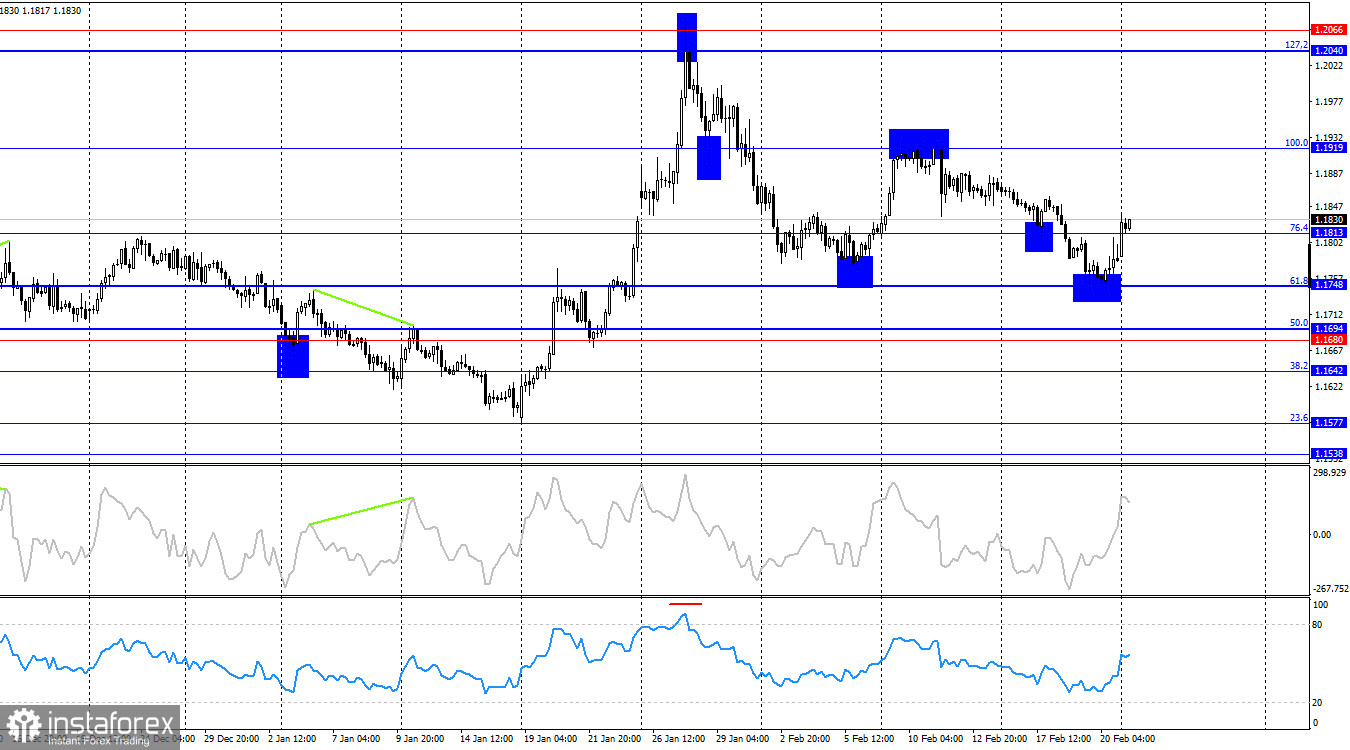Click the Instant Forex Trading text
This screenshot has width=1350, height=750.
click(x=97, y=738)
